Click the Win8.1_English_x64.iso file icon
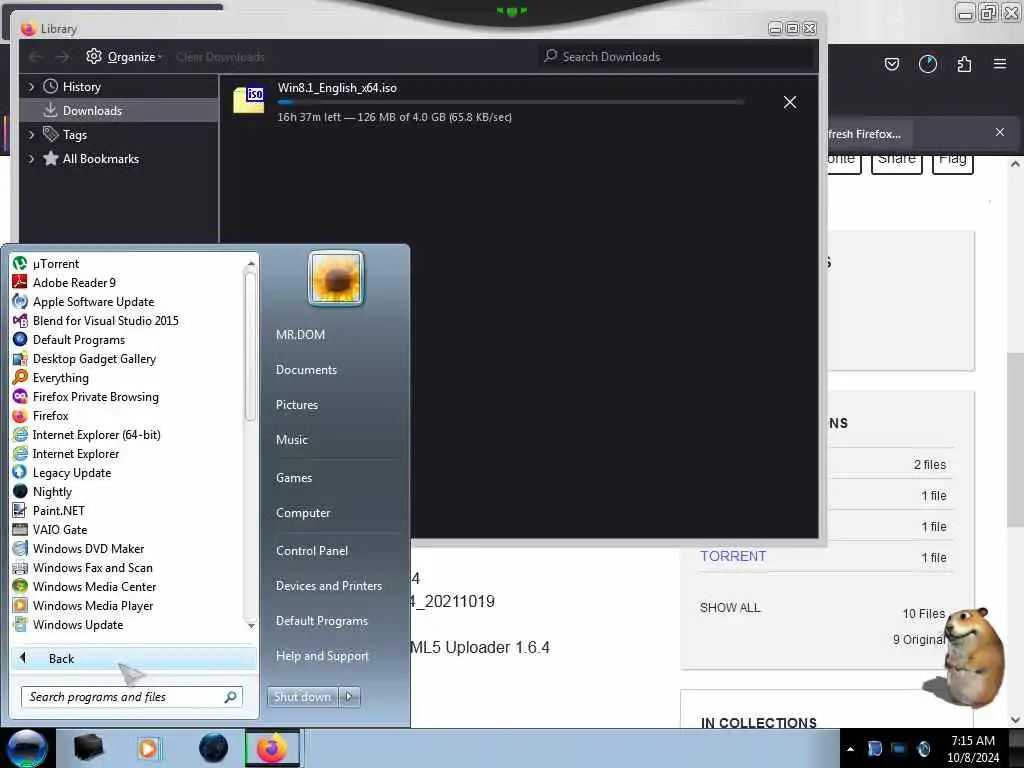 coord(249,100)
